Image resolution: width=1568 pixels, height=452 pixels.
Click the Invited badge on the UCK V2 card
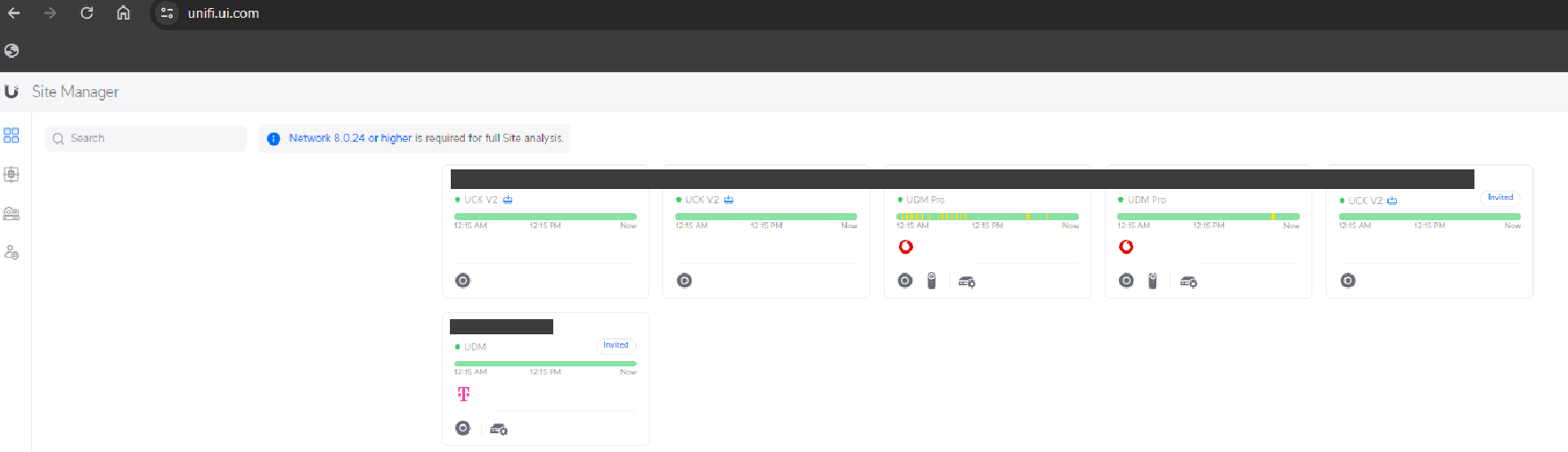coord(1499,197)
